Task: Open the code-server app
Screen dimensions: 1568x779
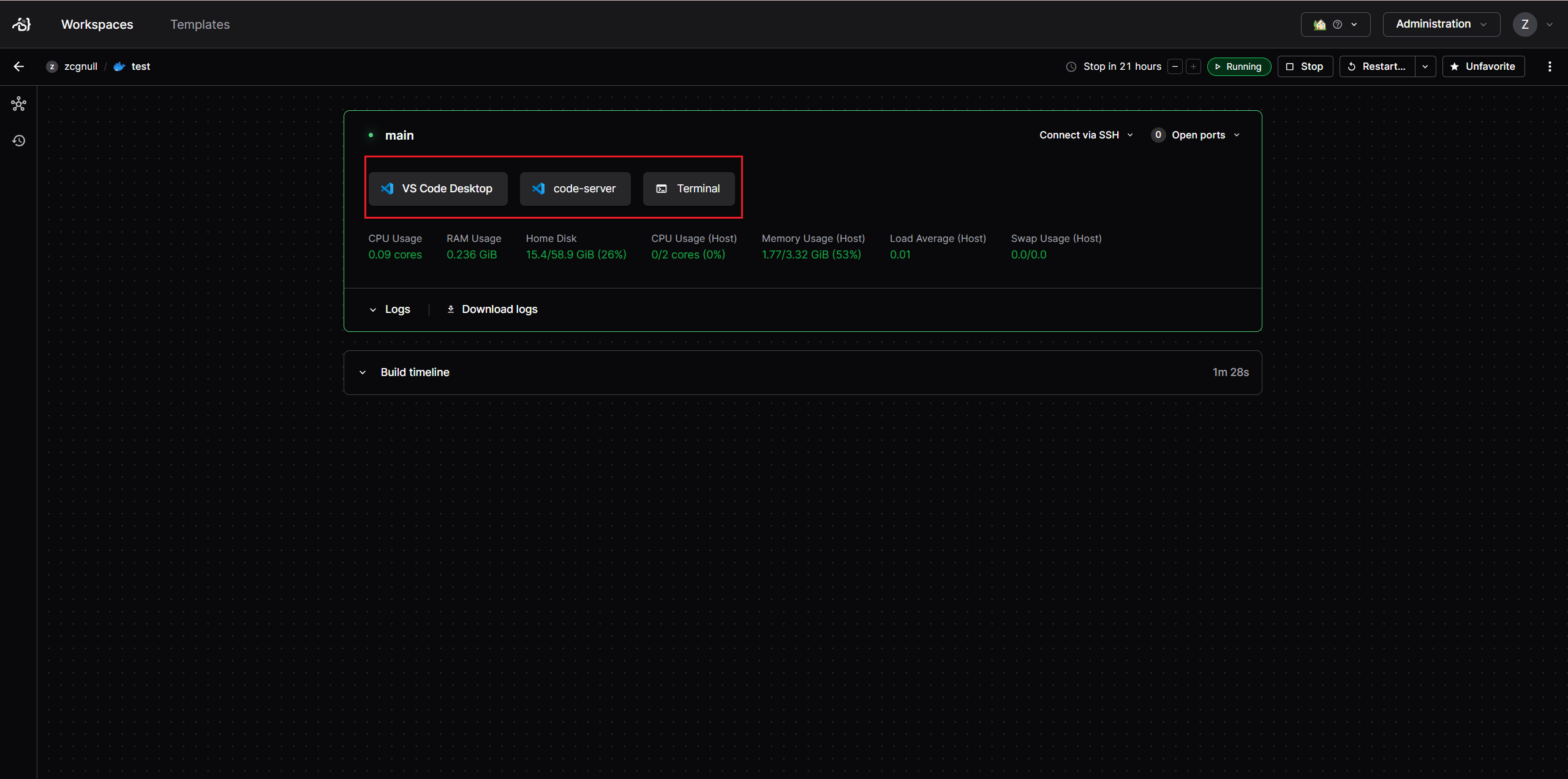Action: [x=575, y=189]
